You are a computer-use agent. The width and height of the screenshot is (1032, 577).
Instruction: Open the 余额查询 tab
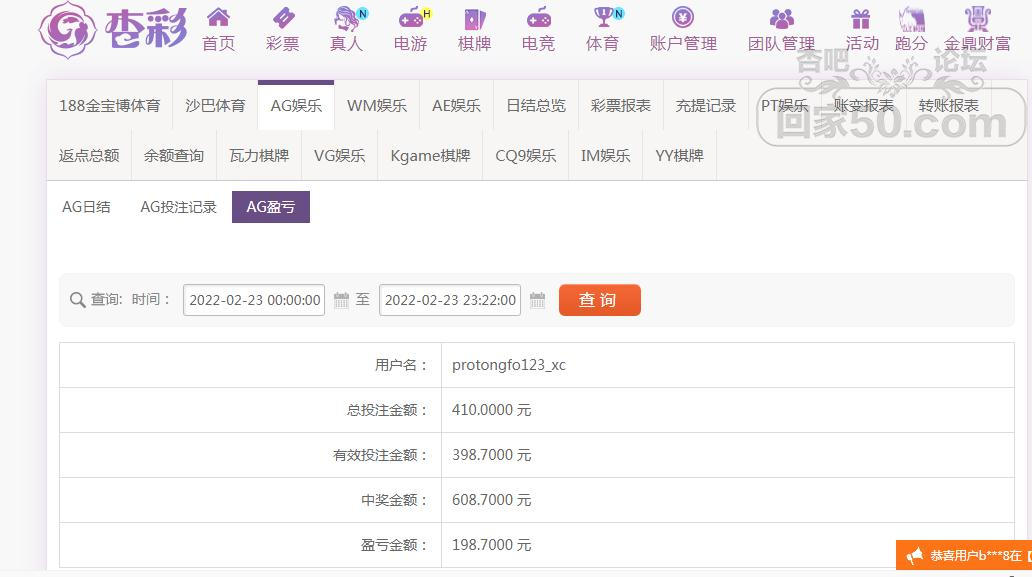click(174, 155)
